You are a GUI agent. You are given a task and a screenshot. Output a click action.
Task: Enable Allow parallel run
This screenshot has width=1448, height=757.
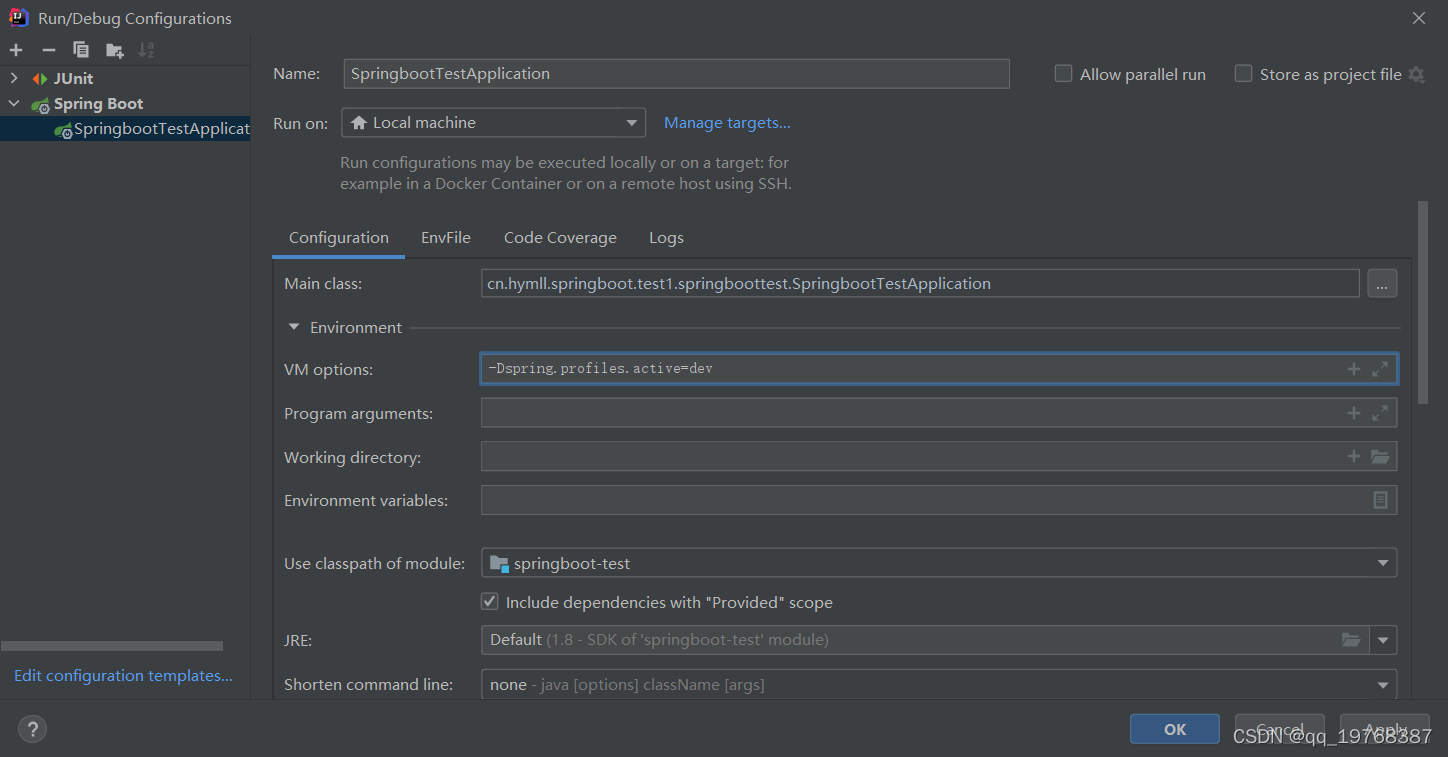click(1063, 74)
